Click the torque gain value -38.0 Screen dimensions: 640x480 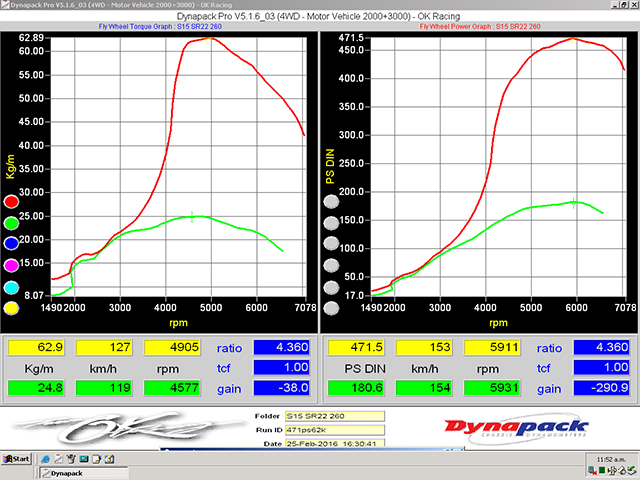pos(281,388)
